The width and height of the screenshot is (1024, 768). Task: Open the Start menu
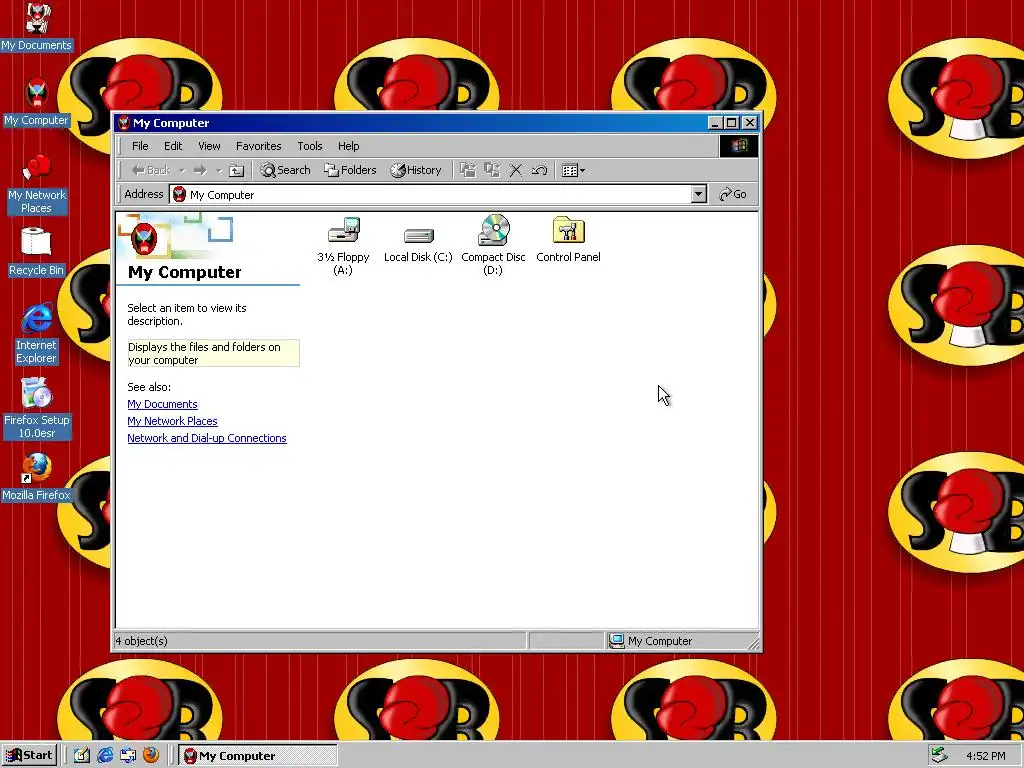pos(29,756)
